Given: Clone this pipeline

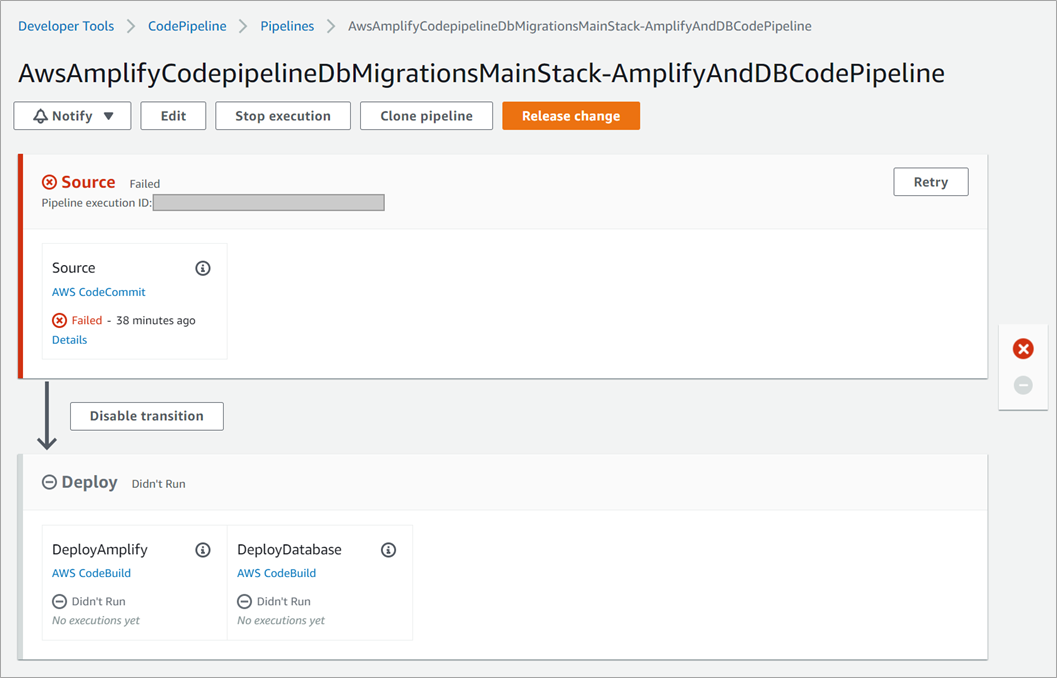Looking at the screenshot, I should click(x=427, y=116).
